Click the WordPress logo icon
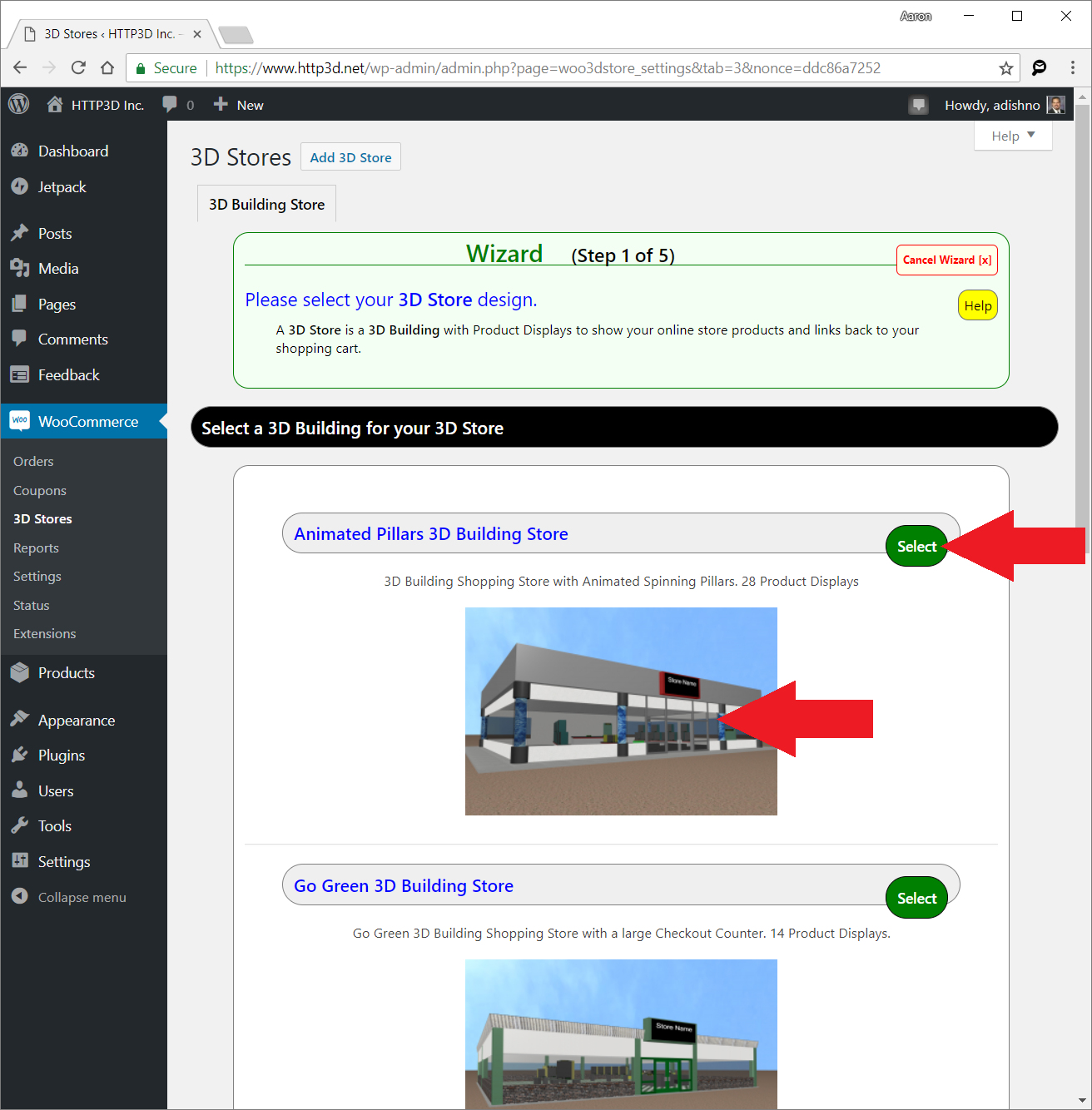 click(18, 104)
